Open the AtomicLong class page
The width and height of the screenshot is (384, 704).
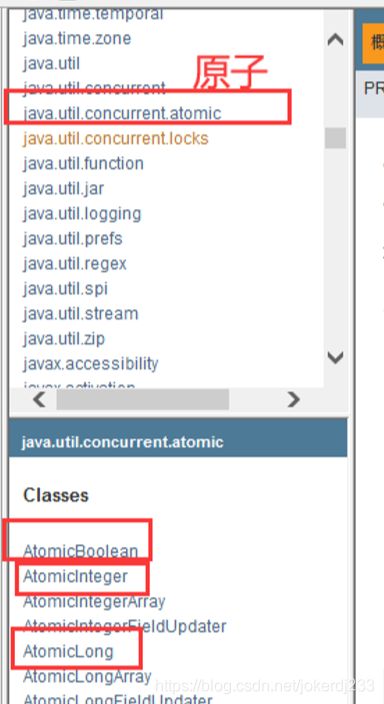tap(68, 651)
